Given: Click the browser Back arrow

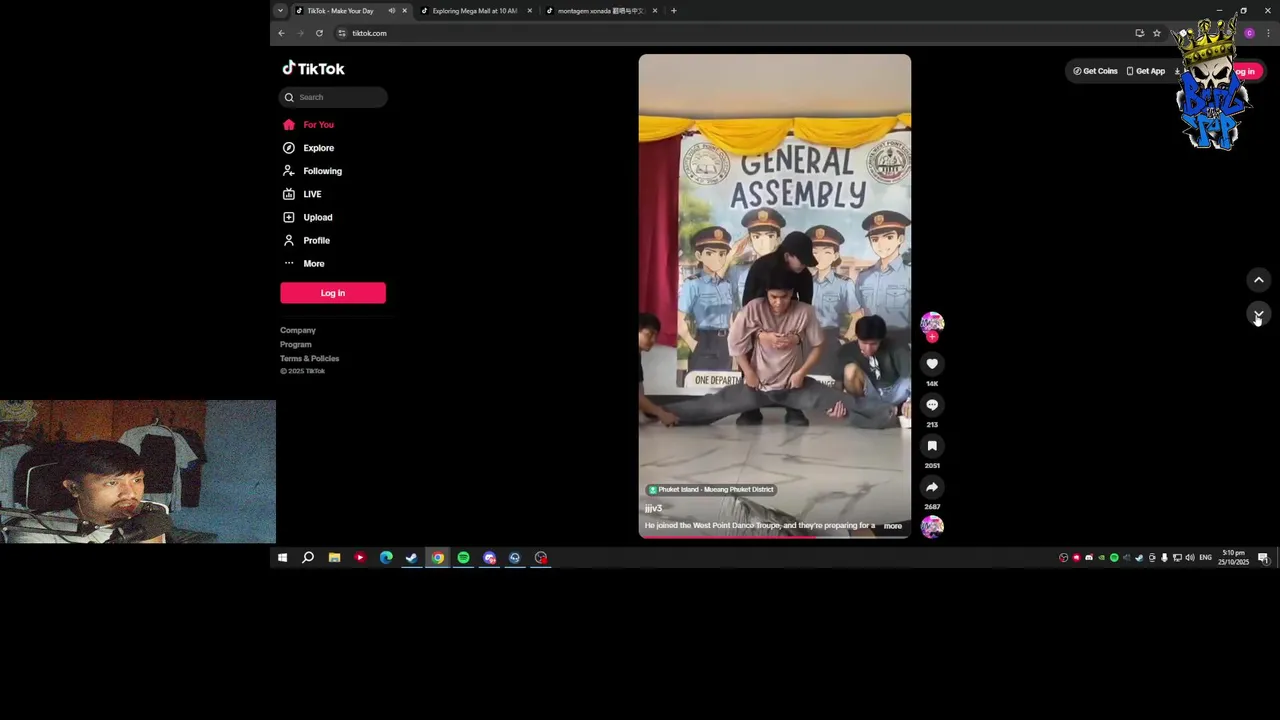Looking at the screenshot, I should (281, 33).
